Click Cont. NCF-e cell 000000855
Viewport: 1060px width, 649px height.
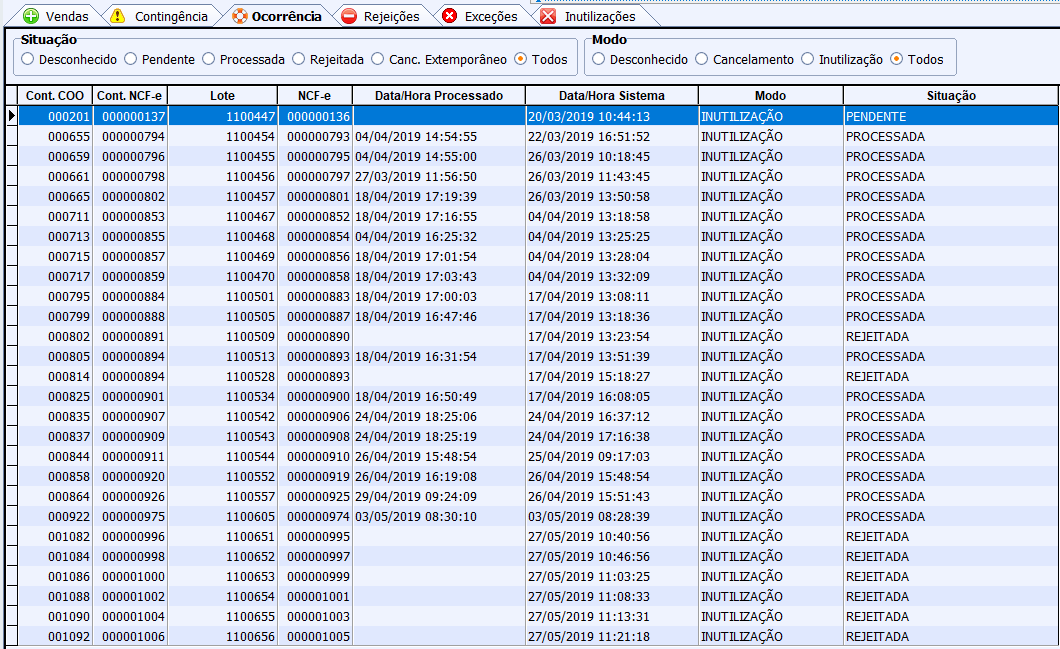click(x=130, y=237)
